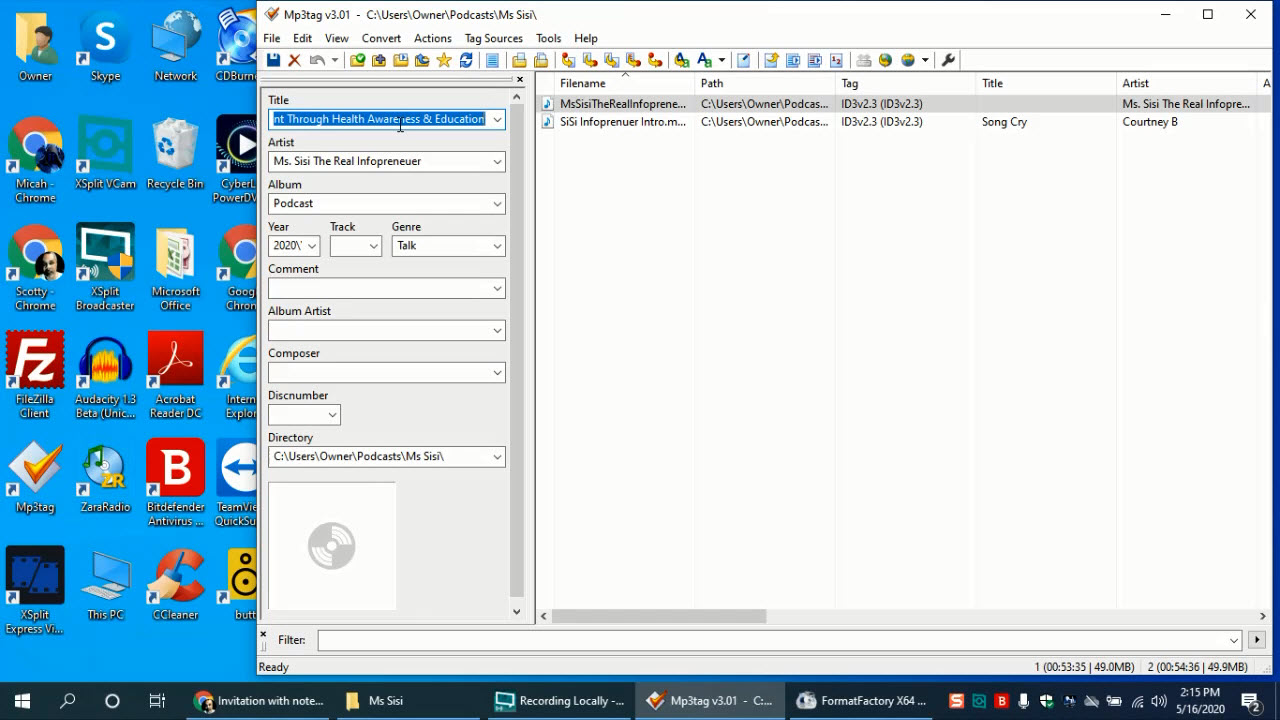Image resolution: width=1280 pixels, height=720 pixels.
Task: Expand the Album Artist dropdown
Action: pyautogui.click(x=497, y=330)
